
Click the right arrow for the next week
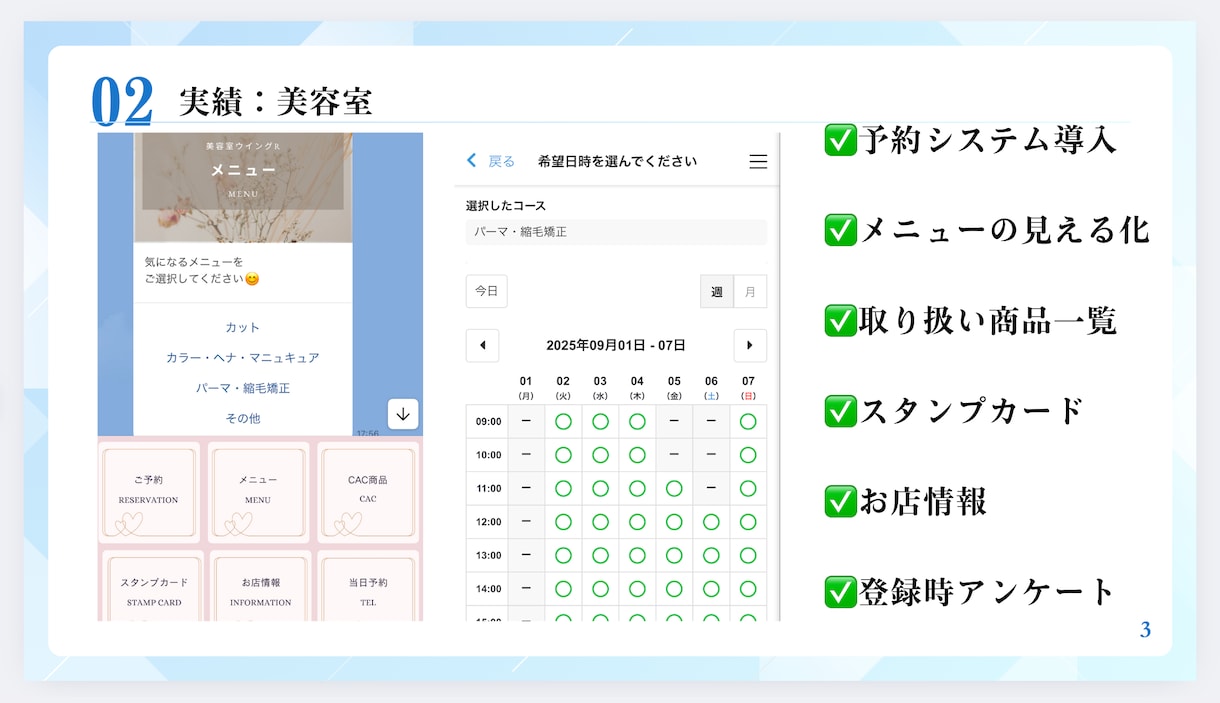(x=750, y=345)
